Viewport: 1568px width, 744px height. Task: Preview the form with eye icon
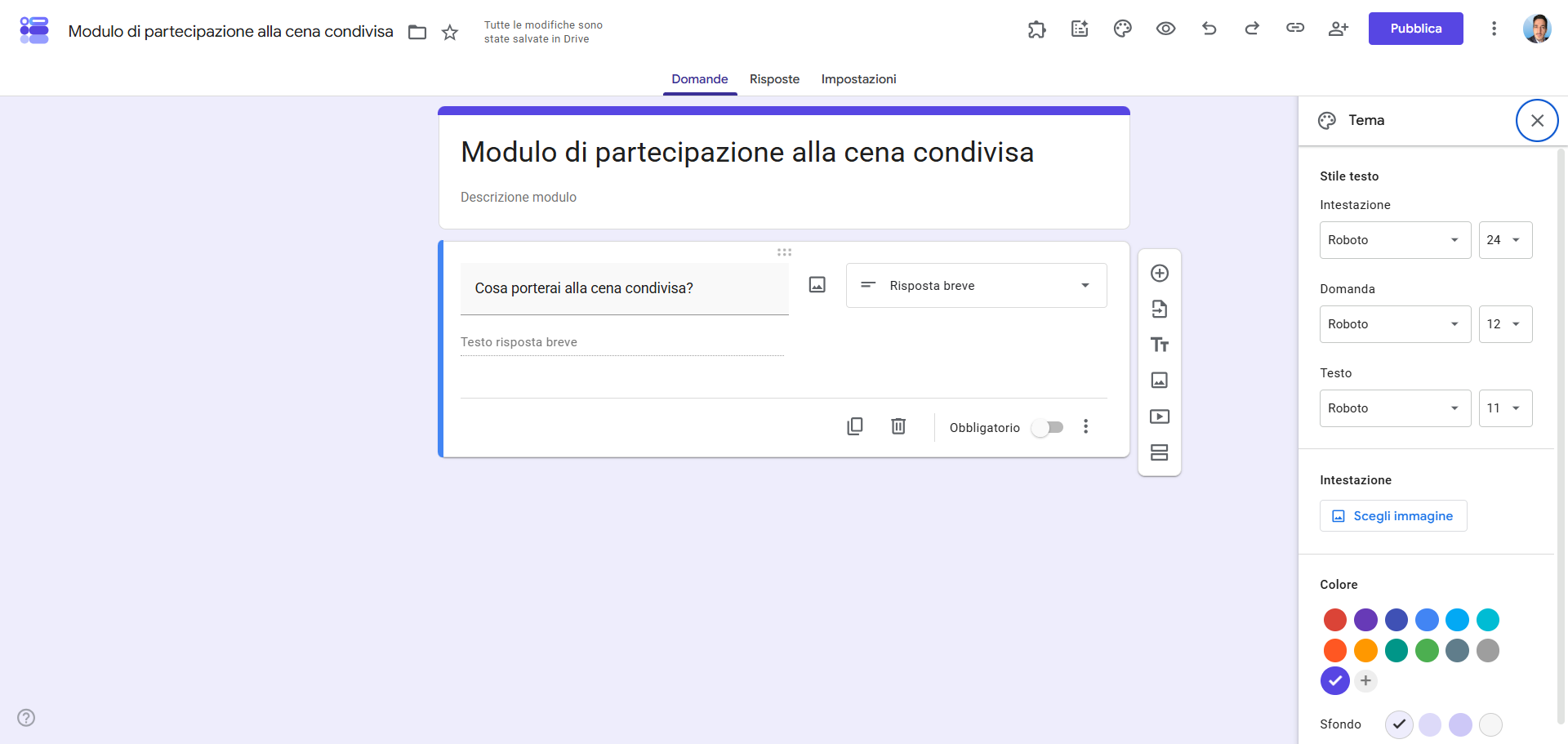pyautogui.click(x=1165, y=29)
